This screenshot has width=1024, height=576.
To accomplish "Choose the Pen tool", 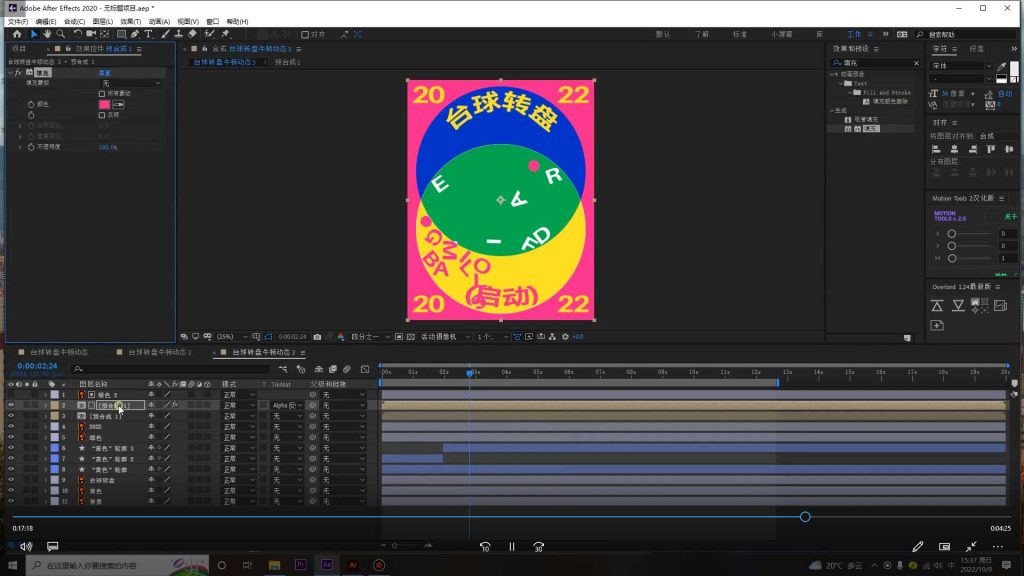I will [x=135, y=34].
